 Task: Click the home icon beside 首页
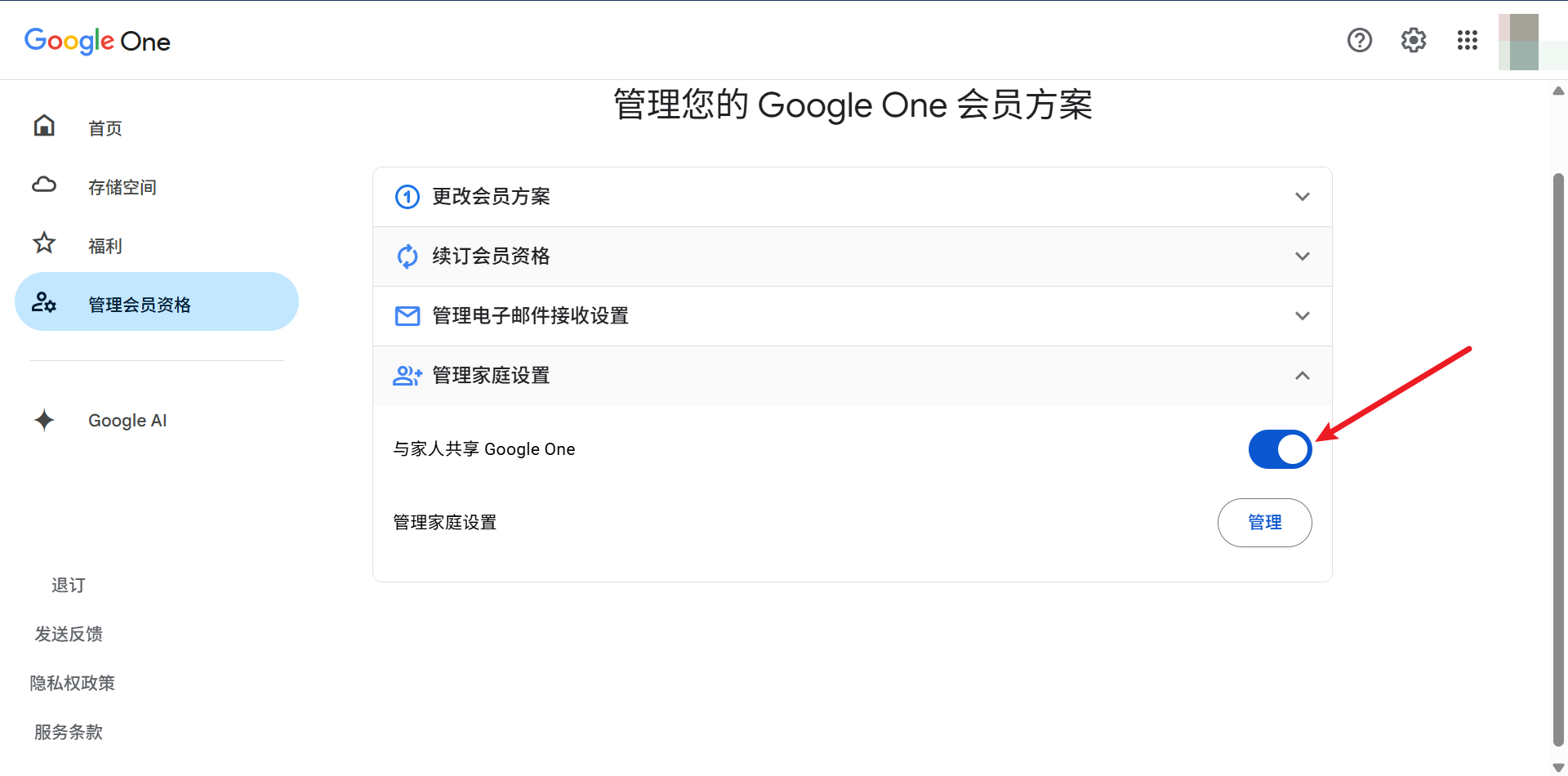click(44, 126)
